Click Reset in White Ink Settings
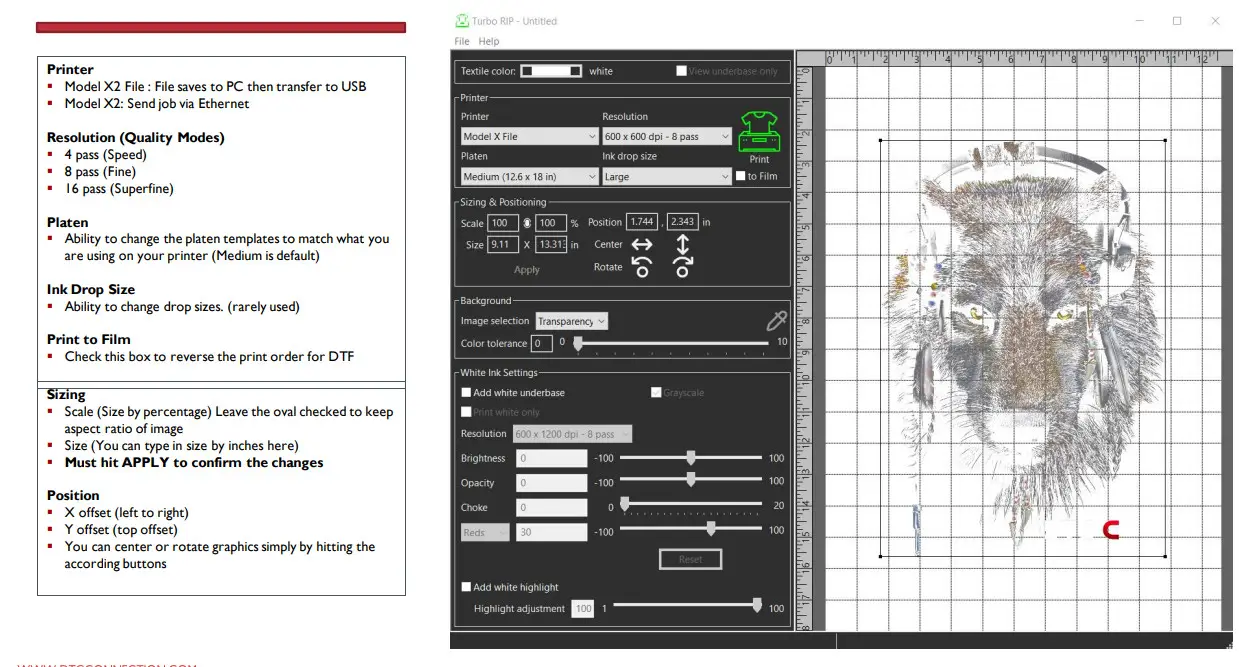The width and height of the screenshot is (1239, 667). click(x=690, y=558)
